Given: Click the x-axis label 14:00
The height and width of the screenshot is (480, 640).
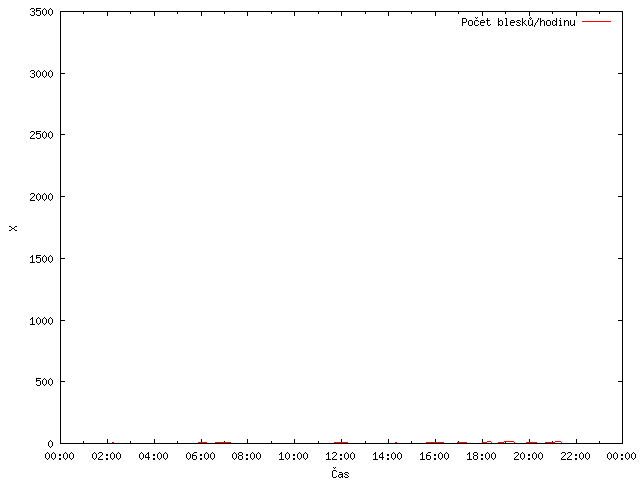Looking at the screenshot, I should coord(387,456).
